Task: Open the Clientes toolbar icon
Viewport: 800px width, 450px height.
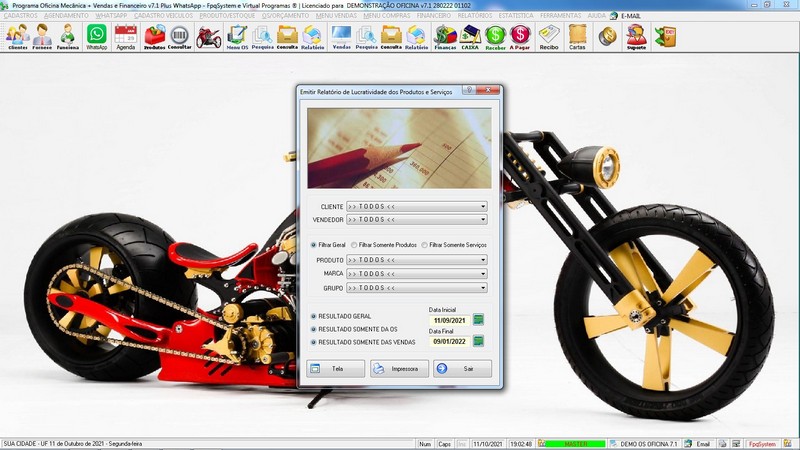Action: click(18, 37)
